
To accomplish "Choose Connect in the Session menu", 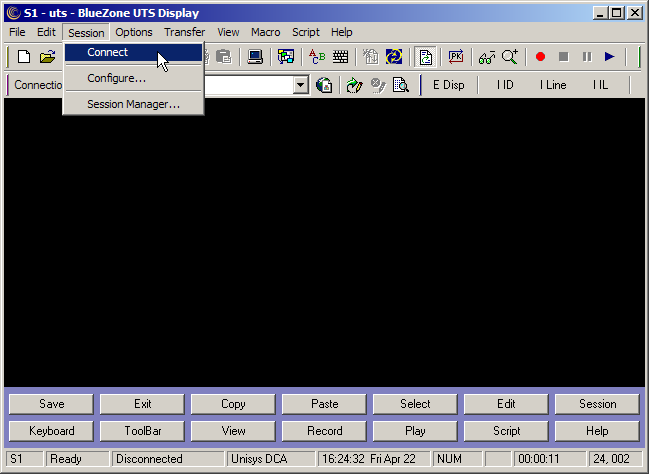I will pos(133,53).
